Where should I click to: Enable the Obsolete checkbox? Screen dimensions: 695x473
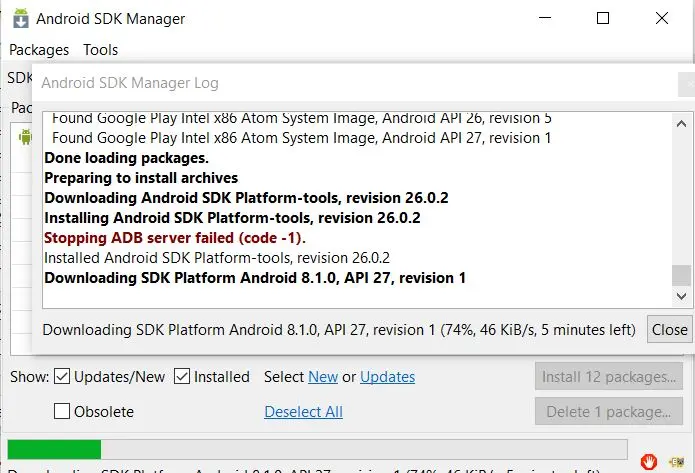(62, 411)
